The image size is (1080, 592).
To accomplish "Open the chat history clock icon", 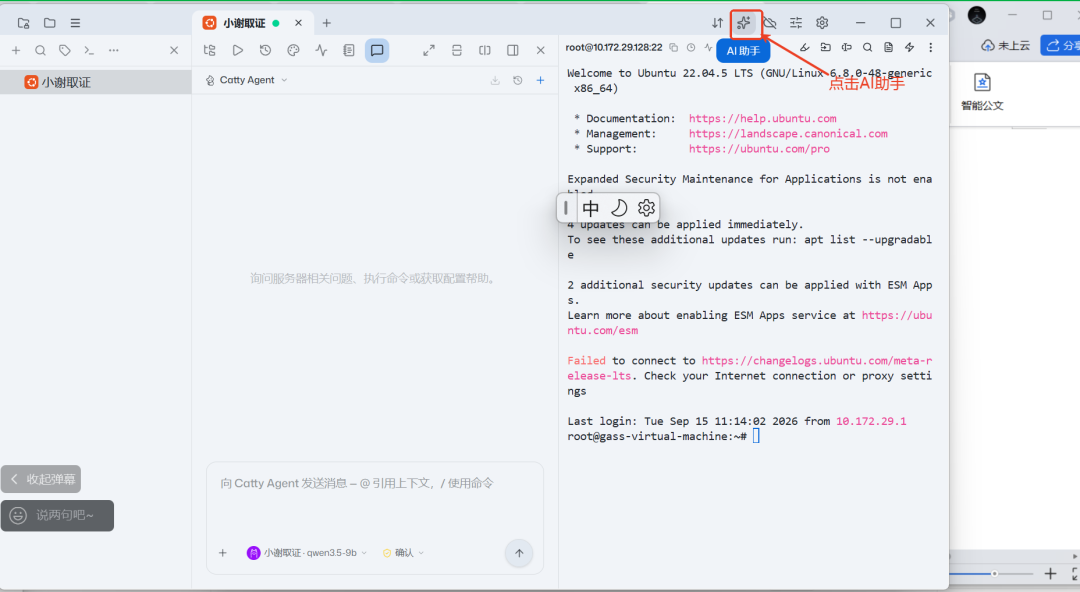I will pyautogui.click(x=517, y=81).
